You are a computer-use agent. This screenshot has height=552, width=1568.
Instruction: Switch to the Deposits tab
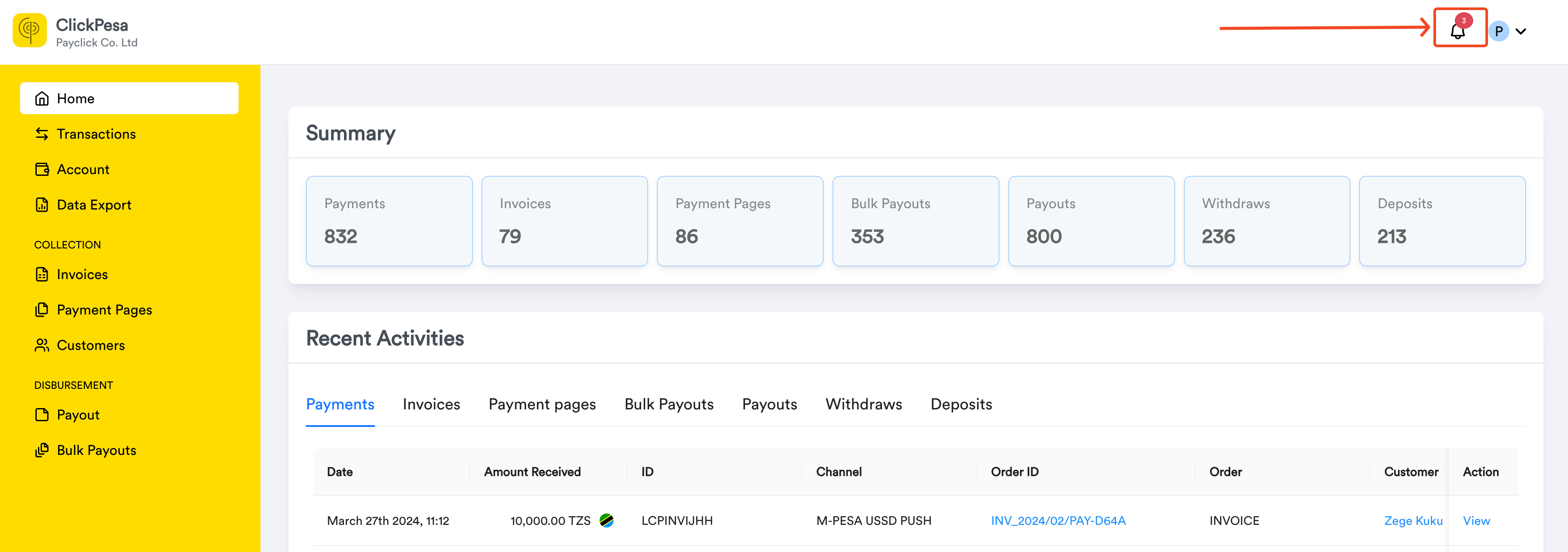pos(961,404)
